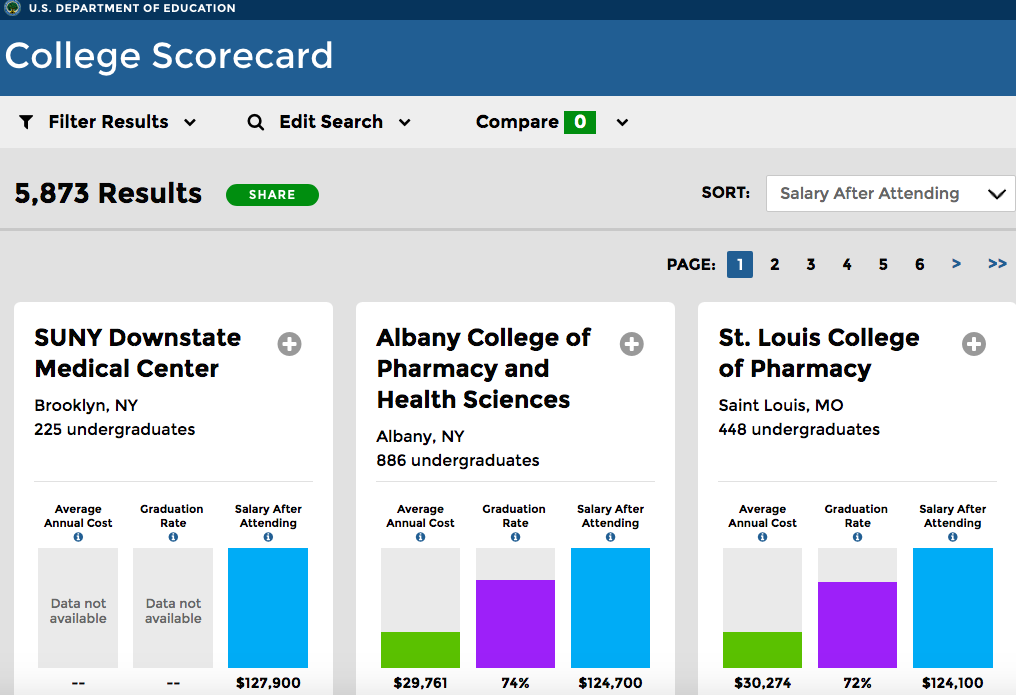The image size is (1016, 695).
Task: Click the 74% graduation rate value
Action: click(x=515, y=683)
